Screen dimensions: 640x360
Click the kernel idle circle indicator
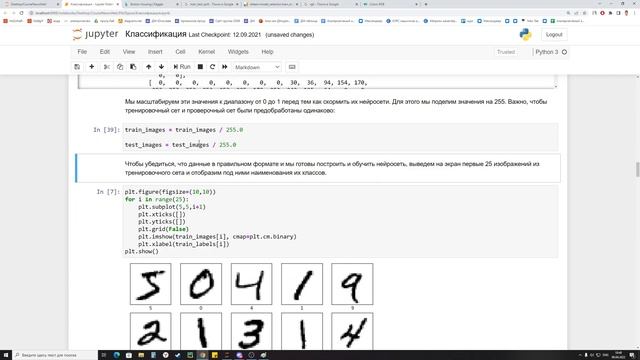click(564, 52)
